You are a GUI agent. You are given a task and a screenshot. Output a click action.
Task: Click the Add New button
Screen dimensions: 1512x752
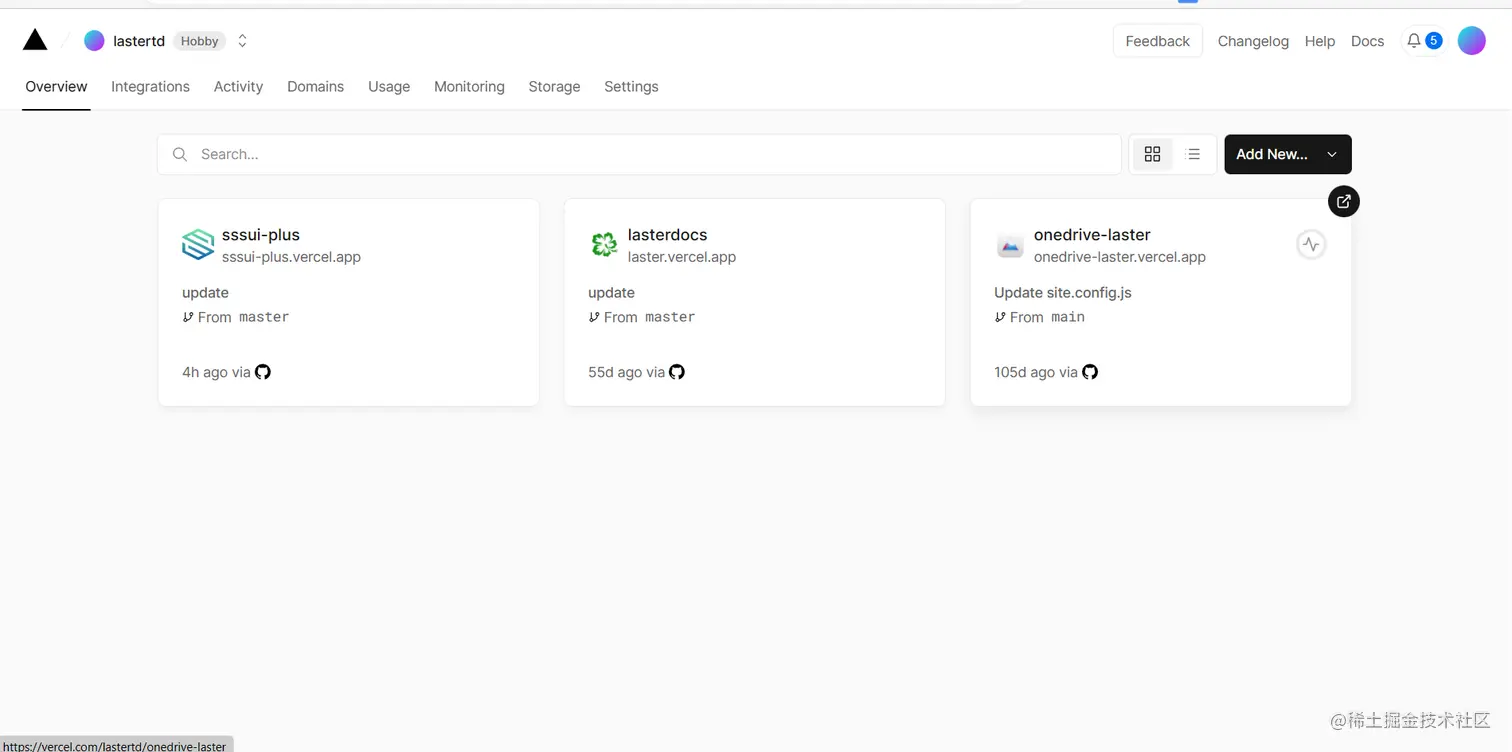[x=1288, y=154]
